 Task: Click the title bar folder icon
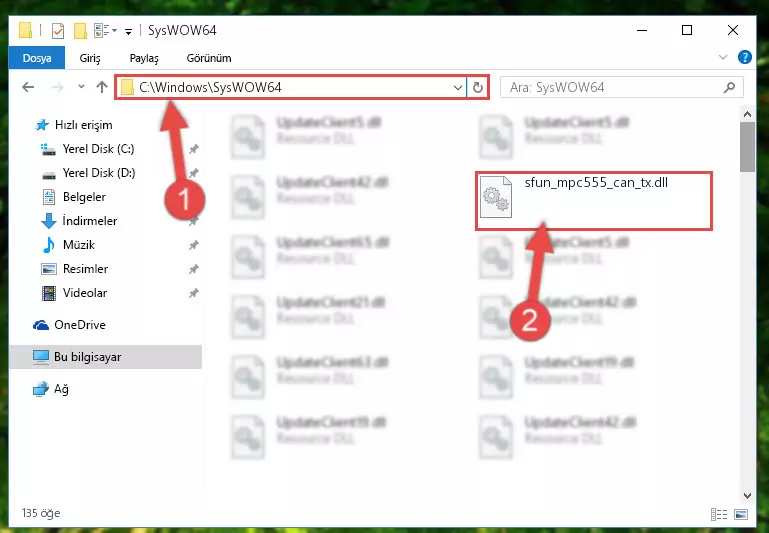pos(26,30)
